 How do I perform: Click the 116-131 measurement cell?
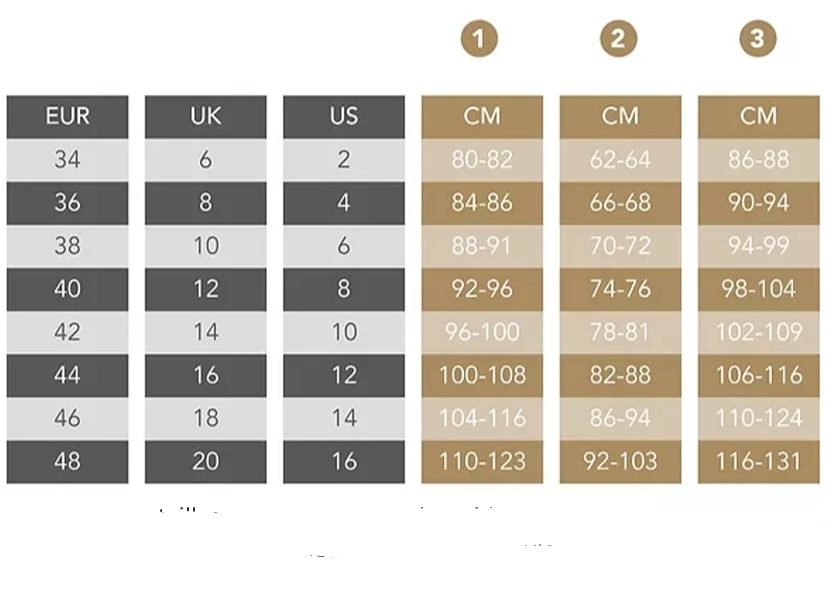click(758, 462)
